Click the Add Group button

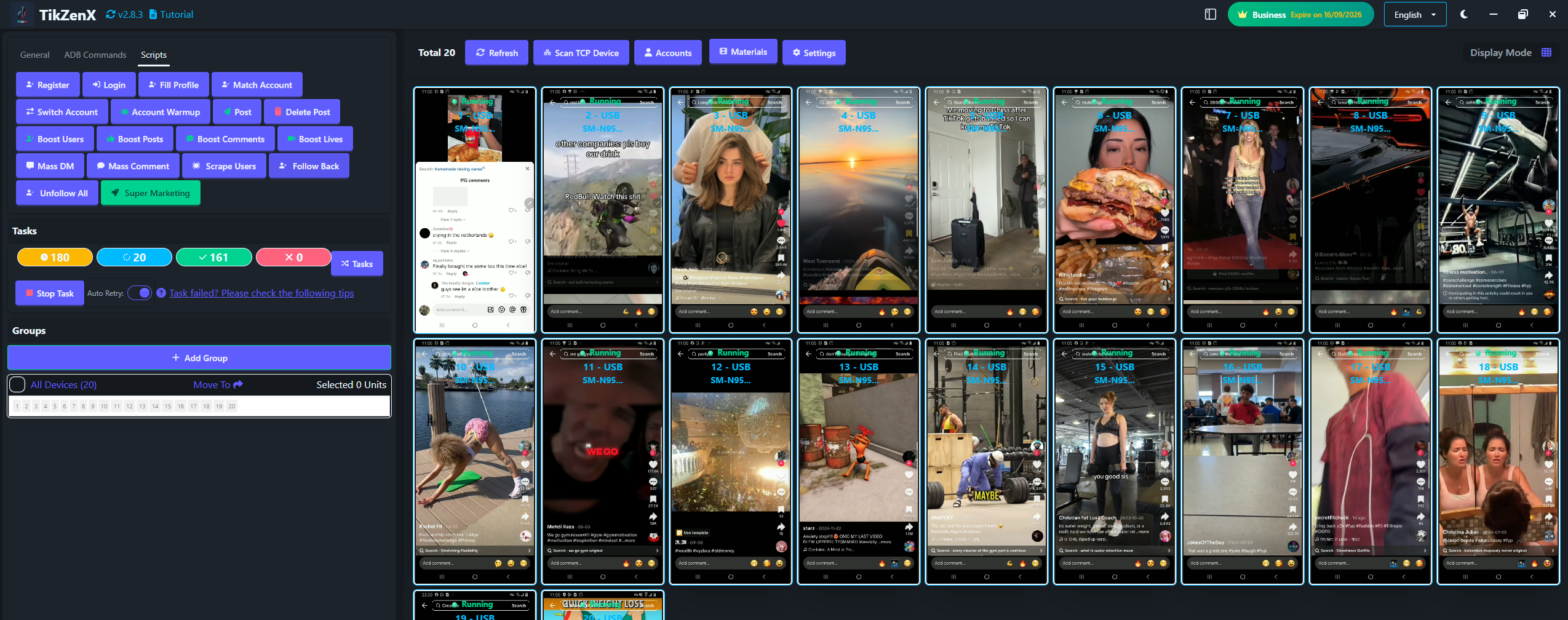(199, 357)
